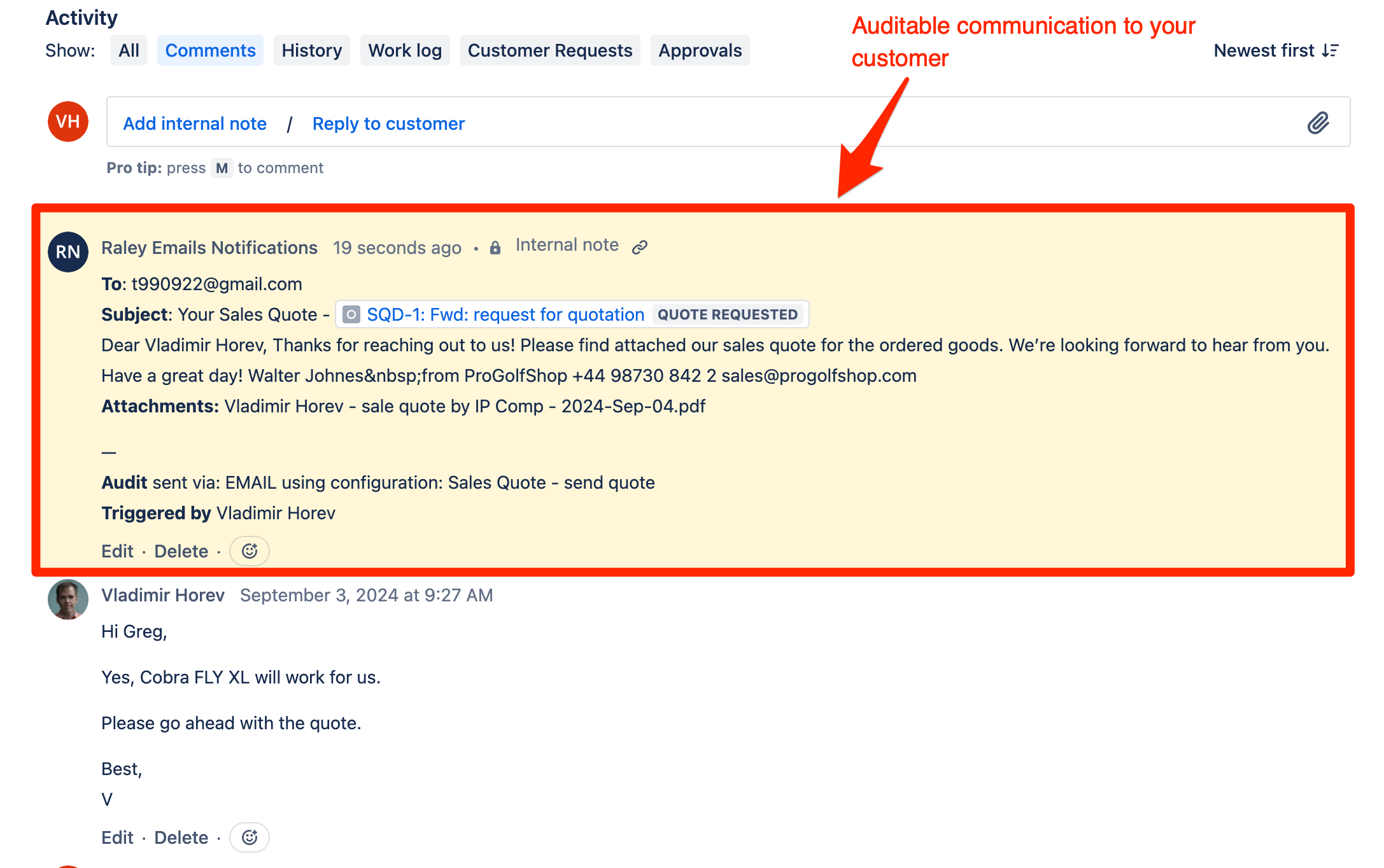Add emoji reaction to Raley Emails comment
This screenshot has width=1384, height=868.
[x=249, y=551]
